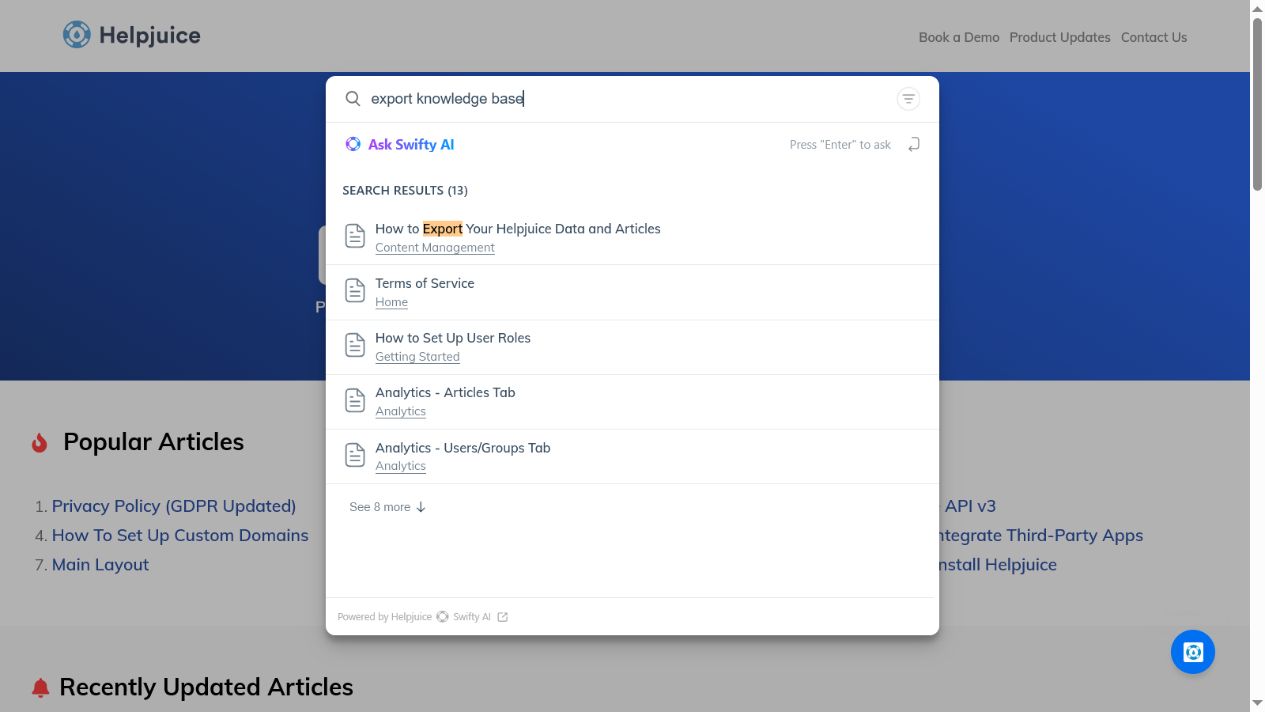This screenshot has width=1265, height=712.
Task: Click the small Swifty AI logo in footer
Action: click(442, 617)
